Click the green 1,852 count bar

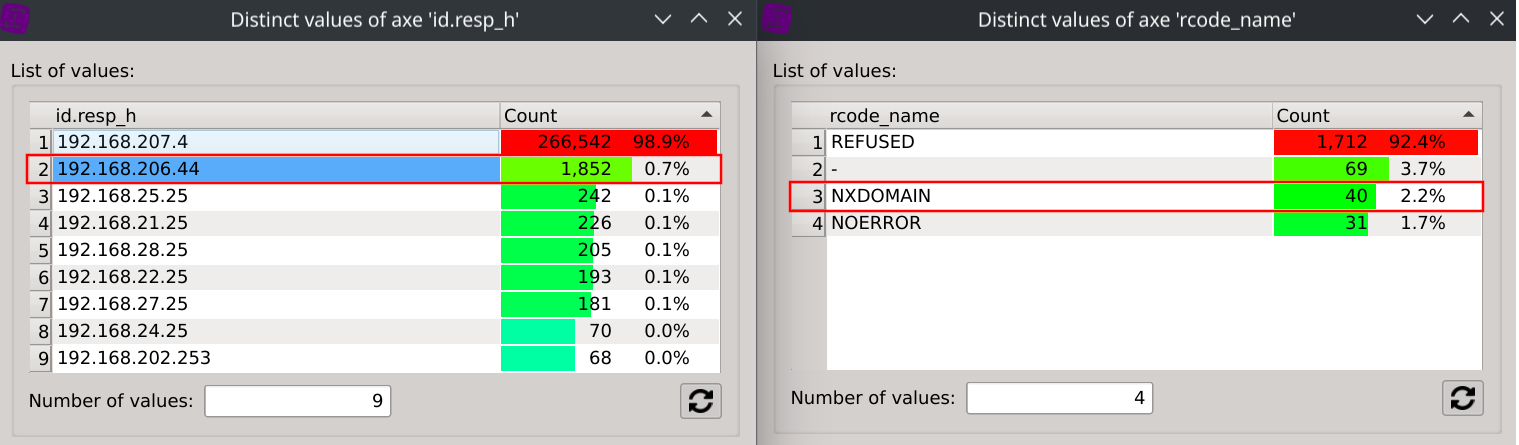(566, 169)
